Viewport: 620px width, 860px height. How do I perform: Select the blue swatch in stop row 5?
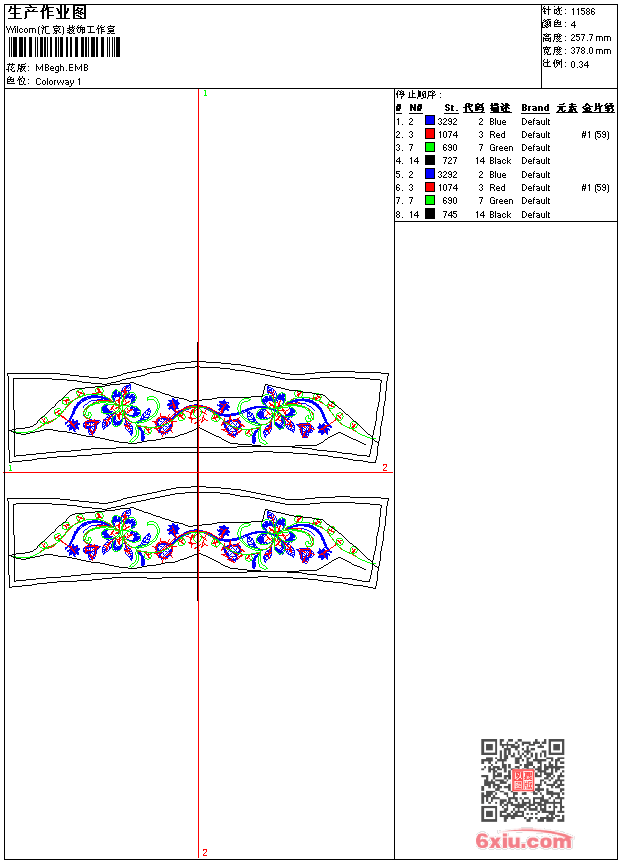tap(430, 174)
